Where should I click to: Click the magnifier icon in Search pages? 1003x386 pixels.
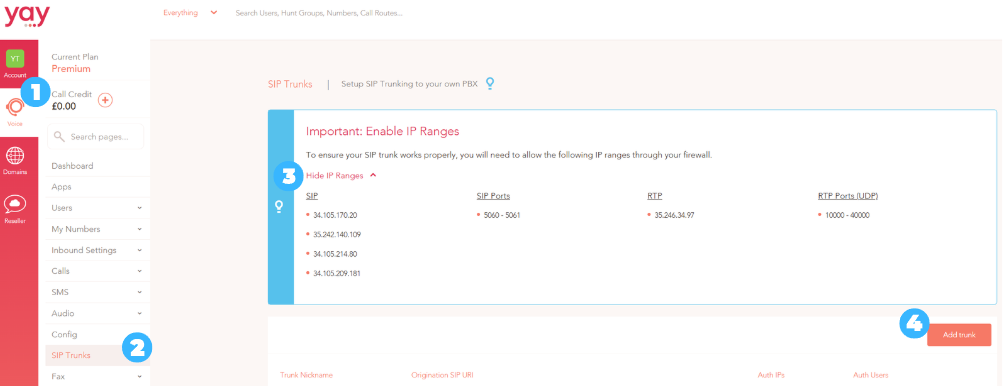click(x=59, y=136)
